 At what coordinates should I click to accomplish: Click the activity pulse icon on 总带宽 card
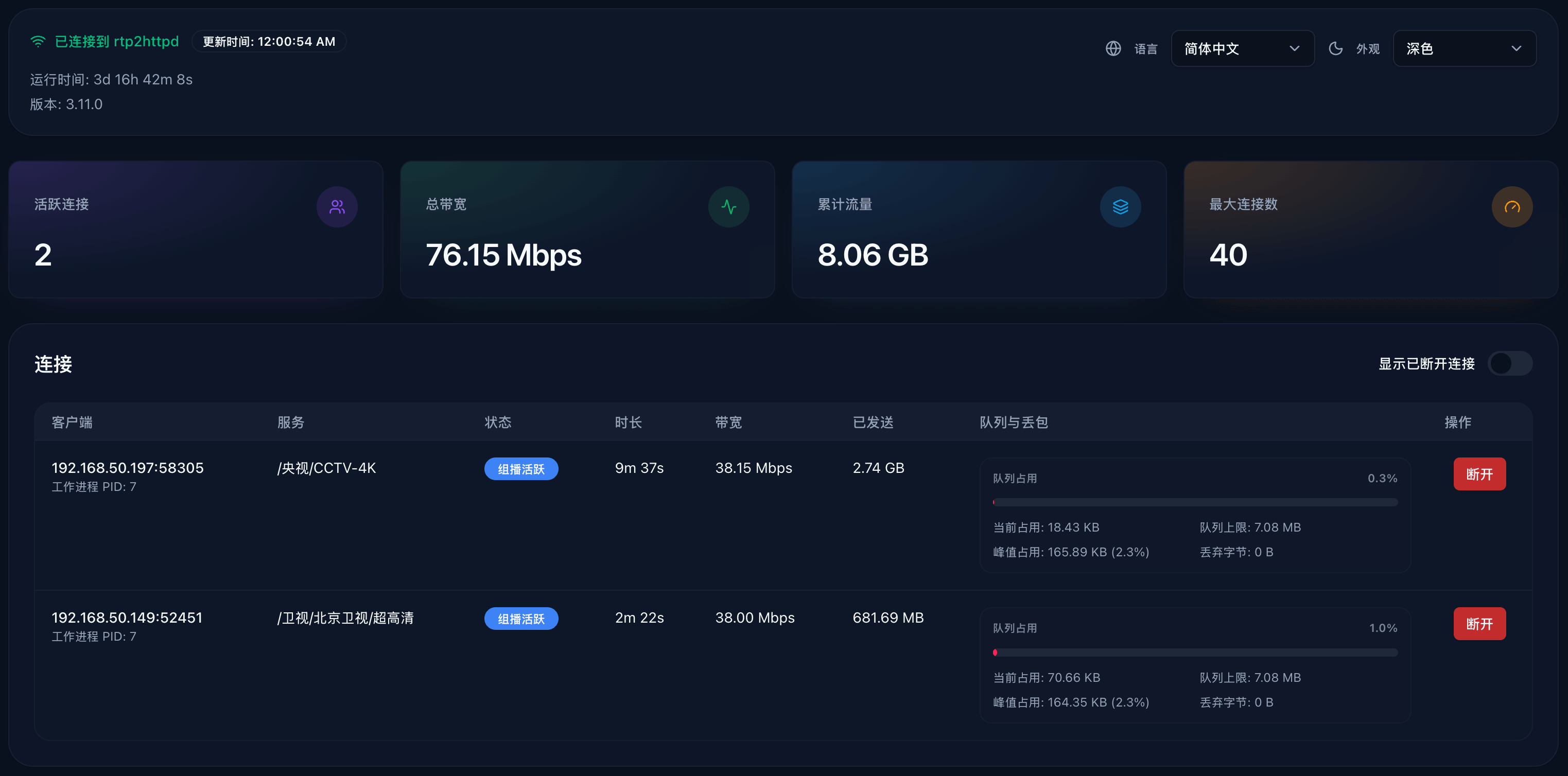tap(728, 206)
